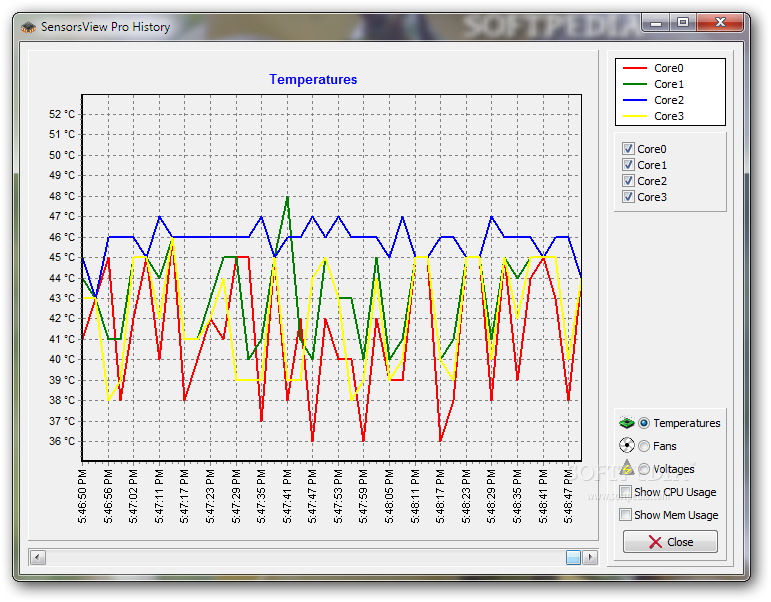Click the 52 °C axis label

pos(62,114)
